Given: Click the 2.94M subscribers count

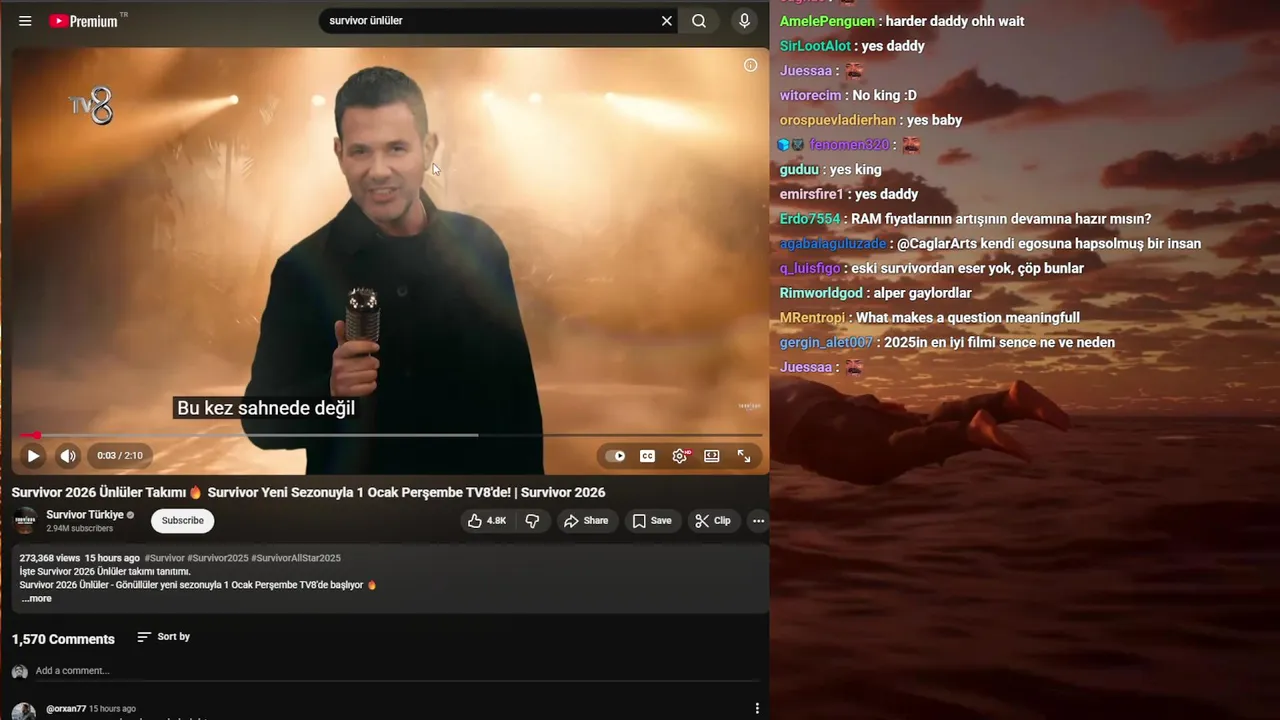Looking at the screenshot, I should [x=79, y=529].
